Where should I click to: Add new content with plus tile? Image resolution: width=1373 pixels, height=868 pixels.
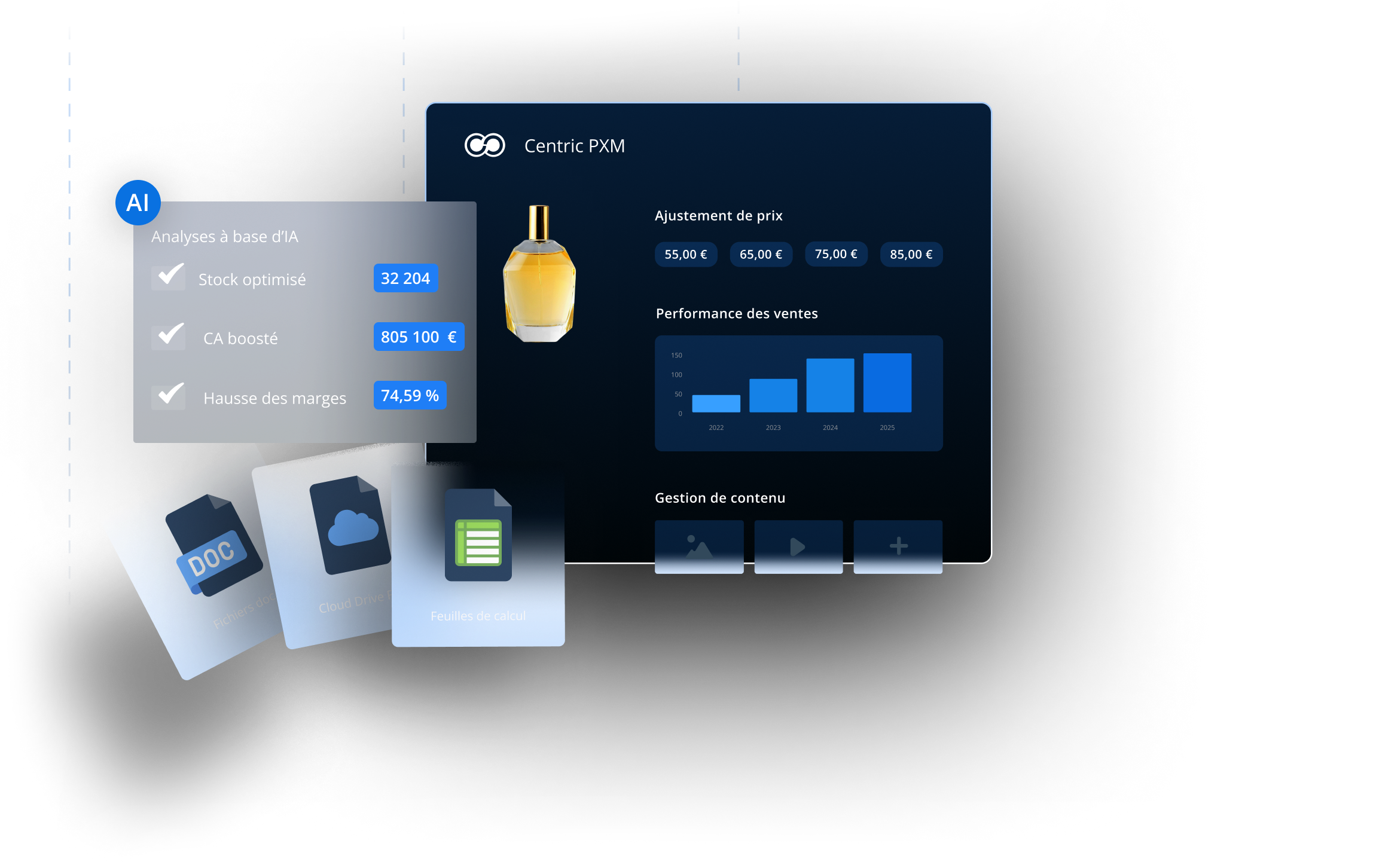898,546
